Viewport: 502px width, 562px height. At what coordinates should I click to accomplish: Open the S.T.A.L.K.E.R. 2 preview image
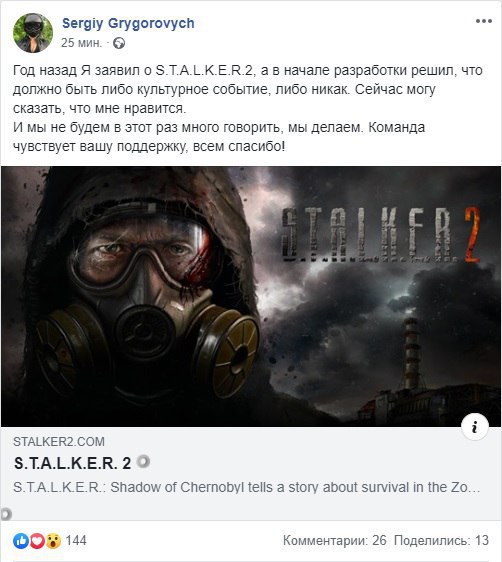[251, 296]
